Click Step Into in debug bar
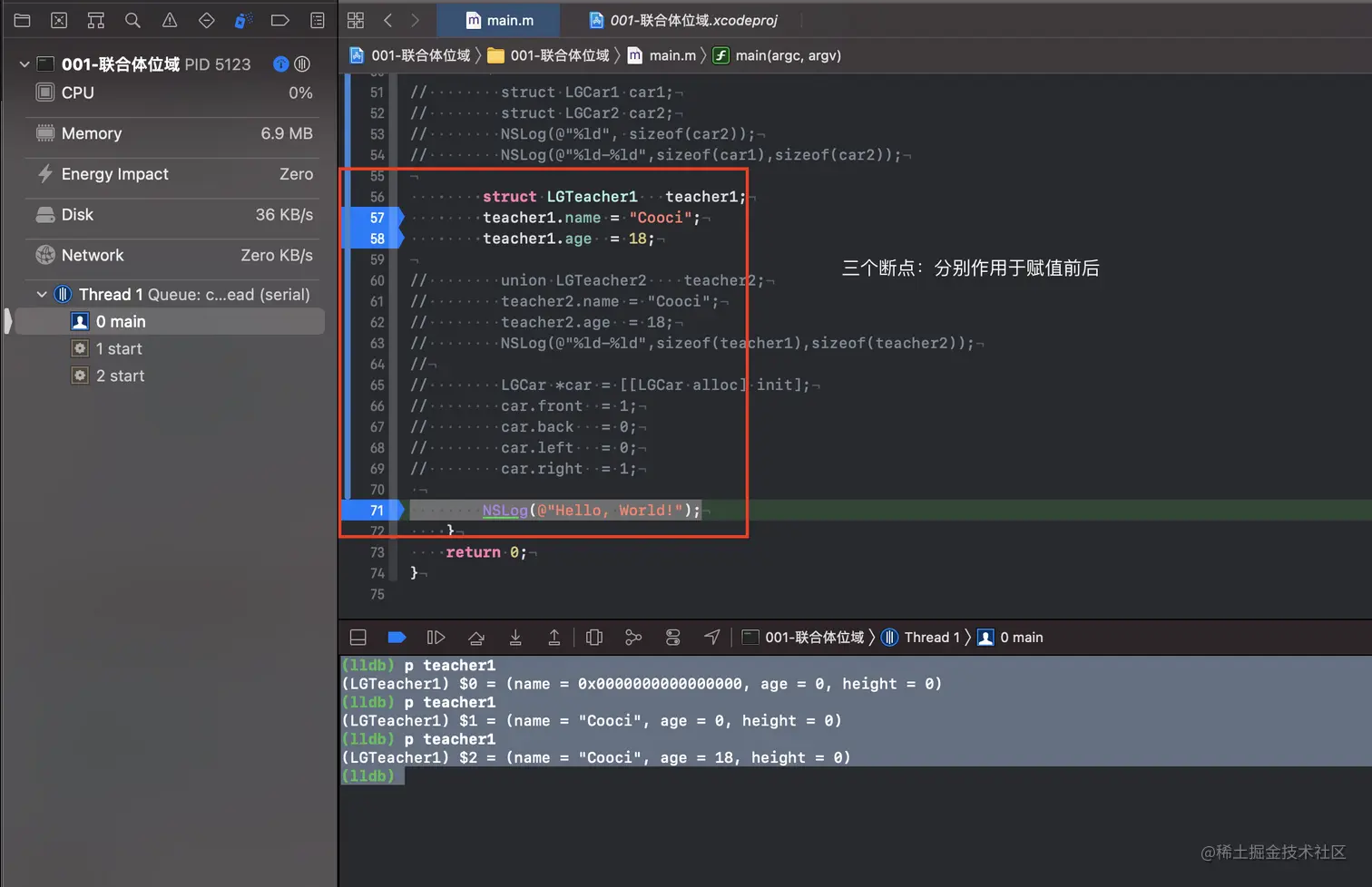The height and width of the screenshot is (887, 1372). [x=515, y=638]
